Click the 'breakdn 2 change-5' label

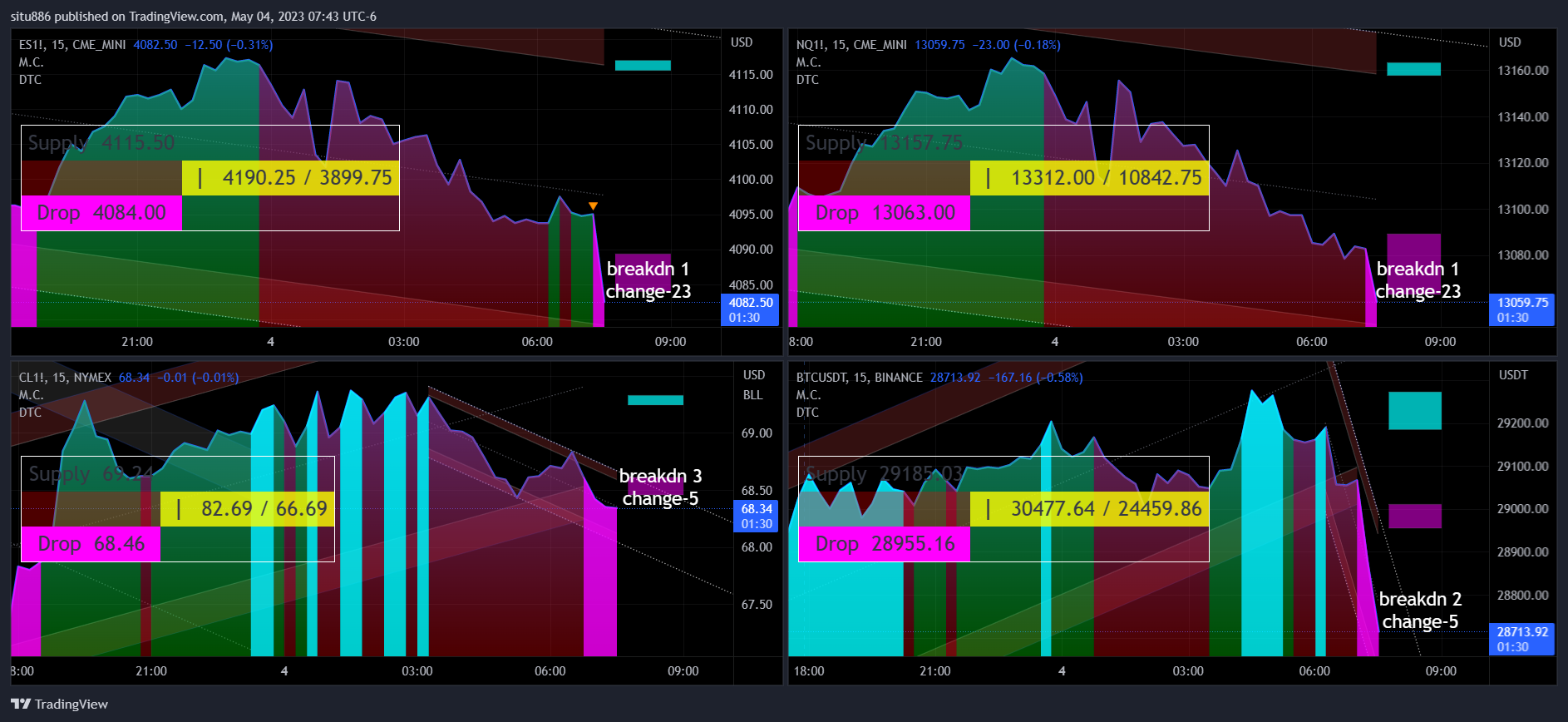click(x=1420, y=611)
